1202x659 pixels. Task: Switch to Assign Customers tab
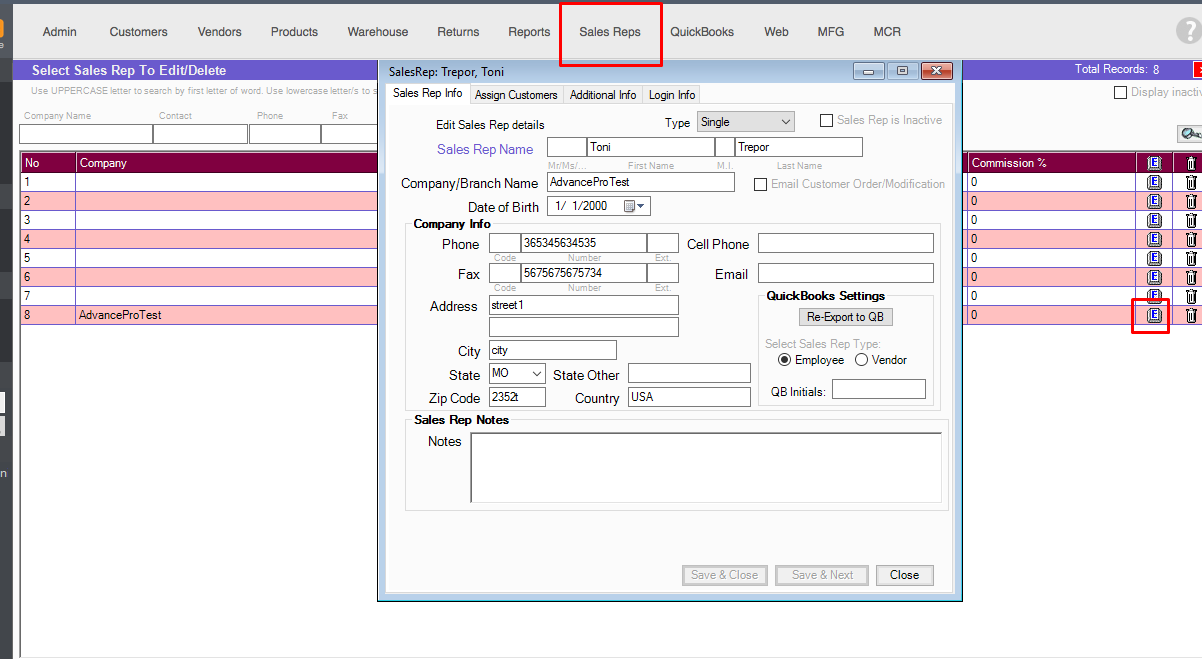point(516,95)
